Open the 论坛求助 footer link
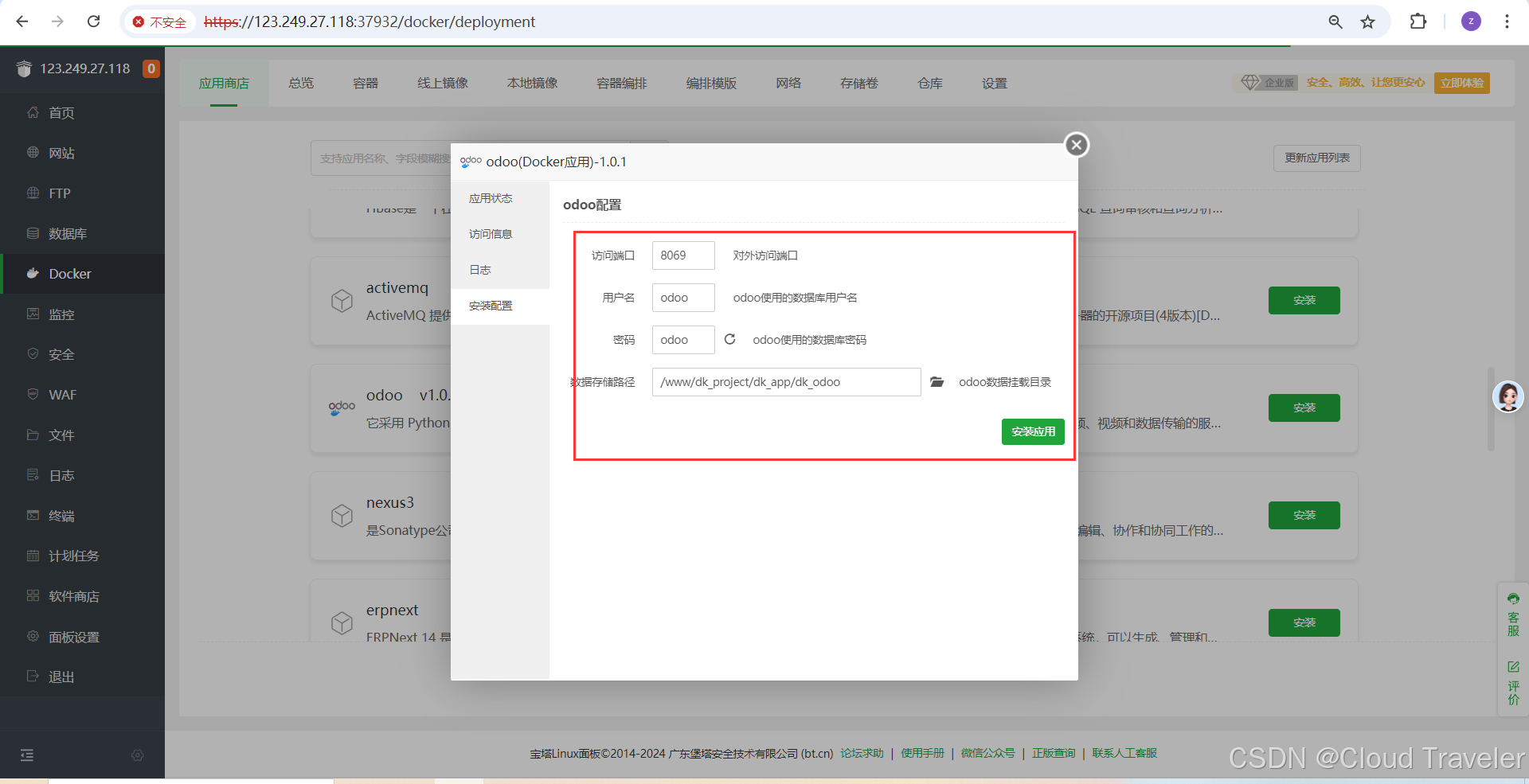Screen dimensions: 1529x784 click(862, 753)
